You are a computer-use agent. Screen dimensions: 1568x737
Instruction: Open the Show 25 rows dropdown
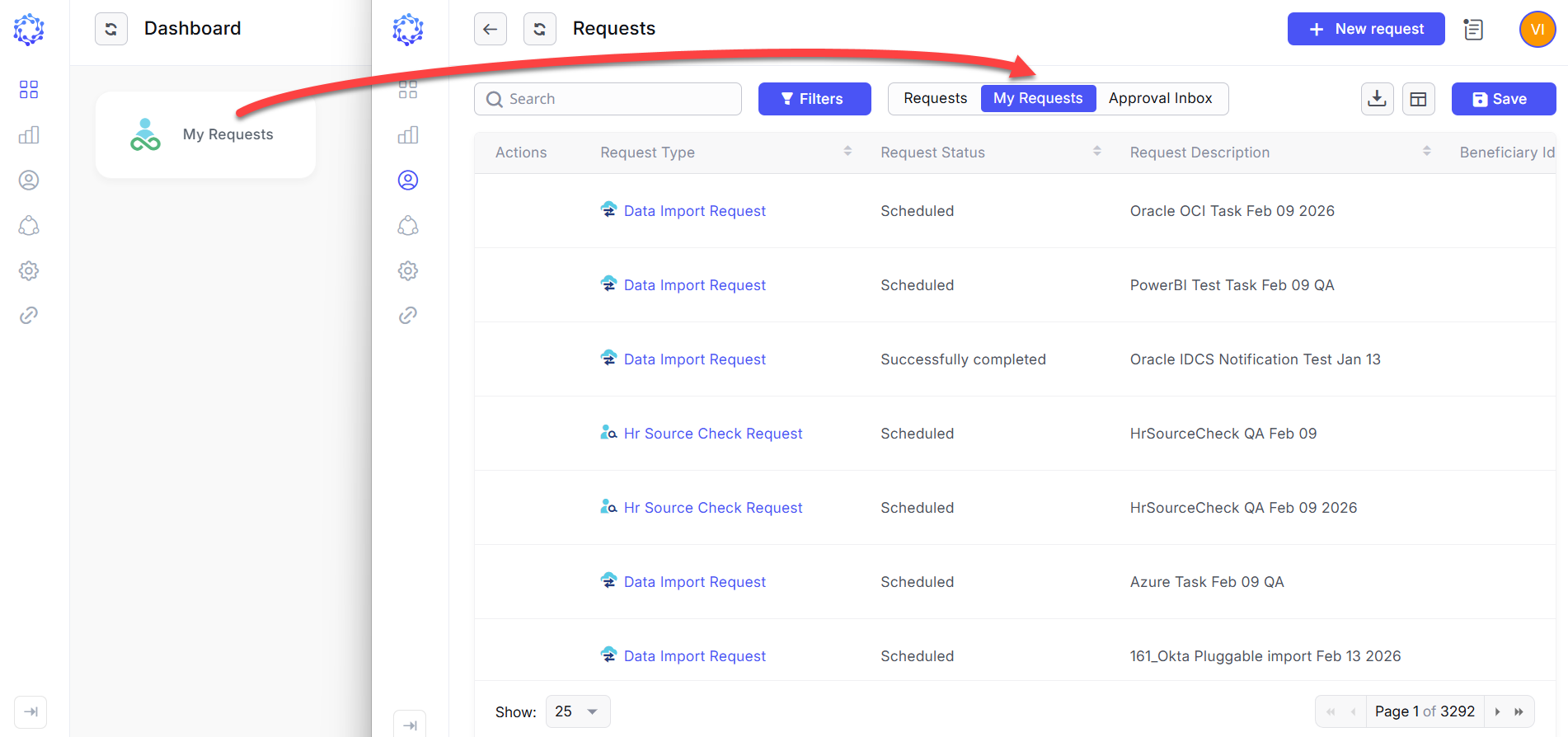click(x=577, y=711)
